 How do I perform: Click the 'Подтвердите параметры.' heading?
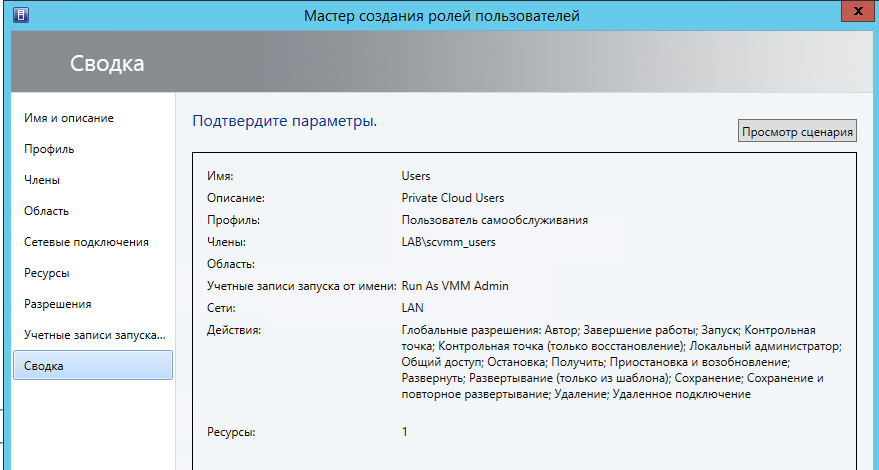284,122
